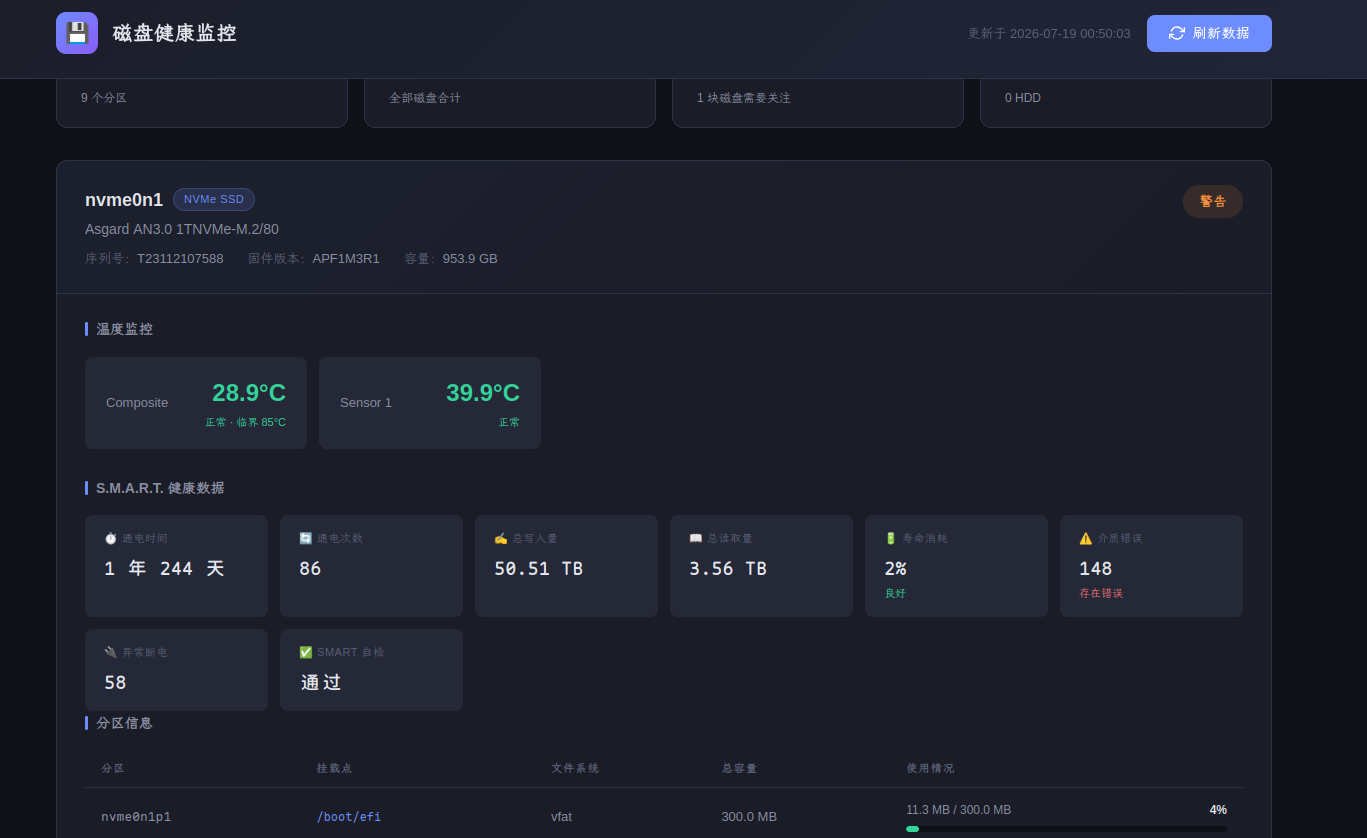Click the SMART self-test result 通过
1367x838 pixels.
[321, 683]
